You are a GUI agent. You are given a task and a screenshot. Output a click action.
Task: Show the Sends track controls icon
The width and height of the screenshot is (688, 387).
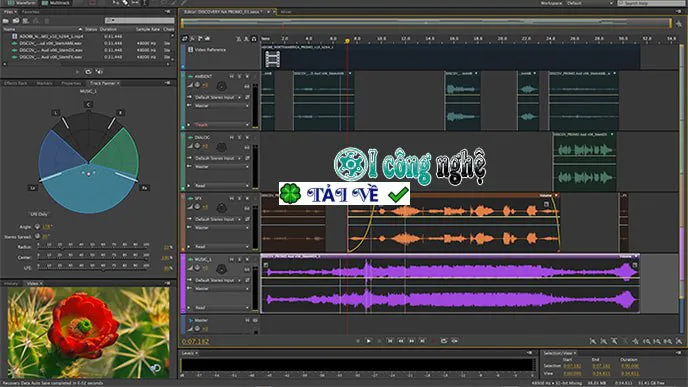point(200,39)
